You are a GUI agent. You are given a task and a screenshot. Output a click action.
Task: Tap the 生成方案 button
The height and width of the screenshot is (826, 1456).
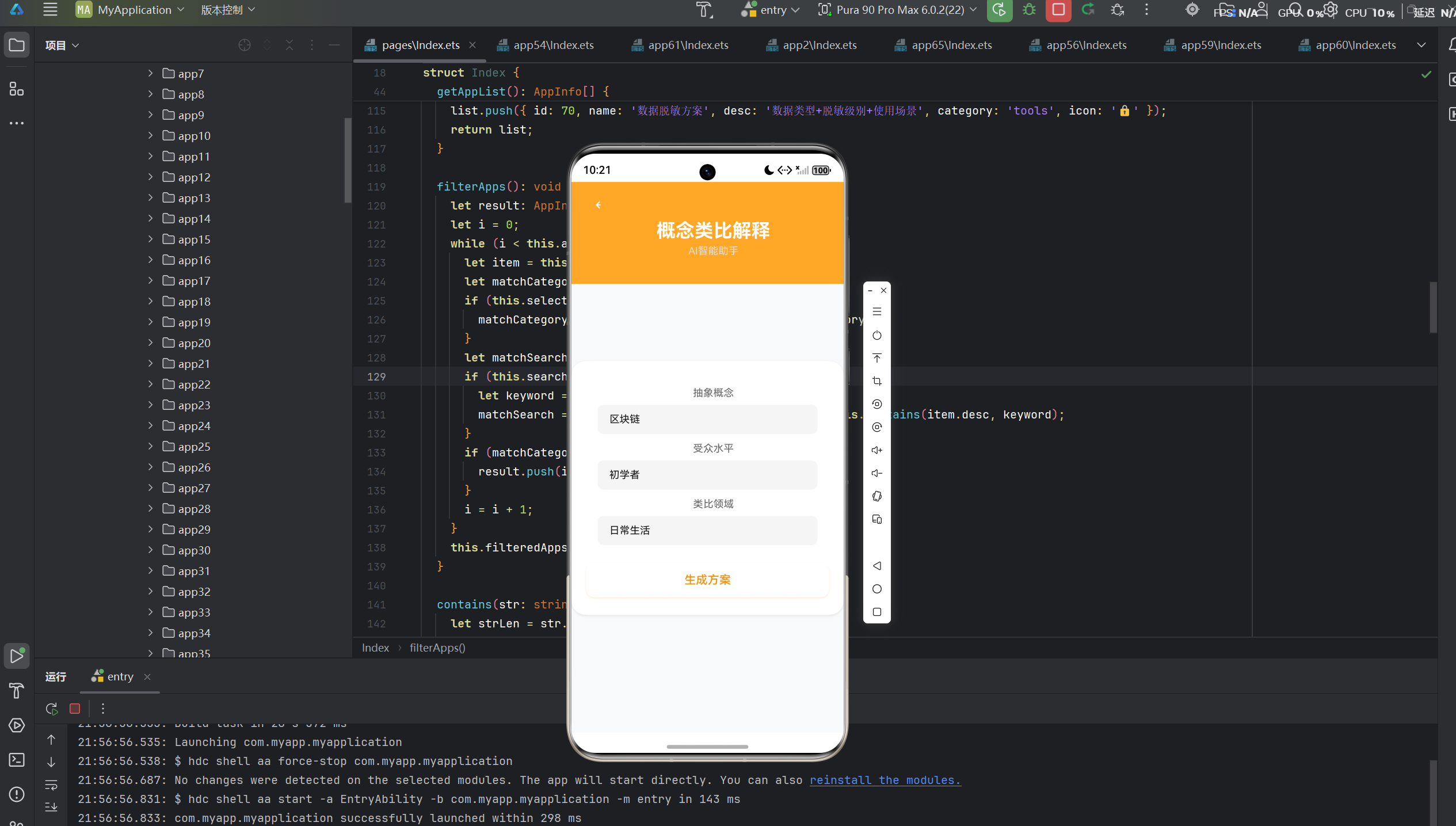[x=707, y=580]
